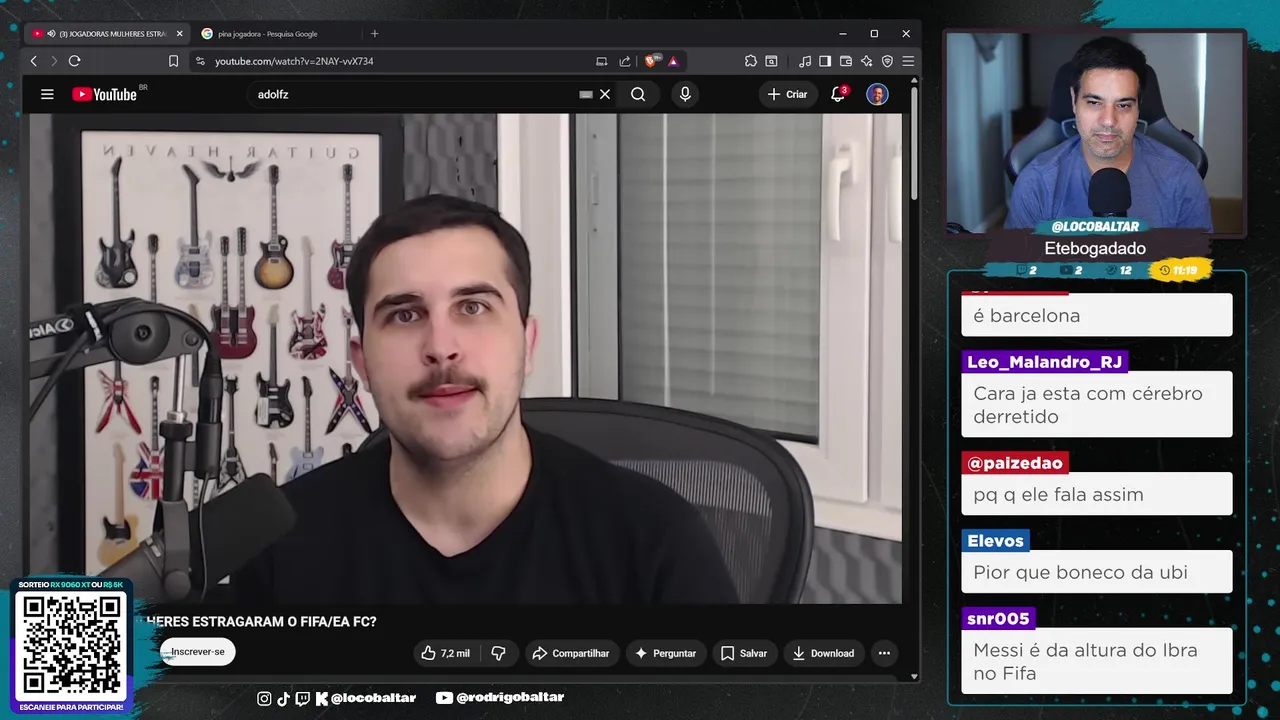
Task: Click the QR code giveaway image
Action: click(71, 645)
